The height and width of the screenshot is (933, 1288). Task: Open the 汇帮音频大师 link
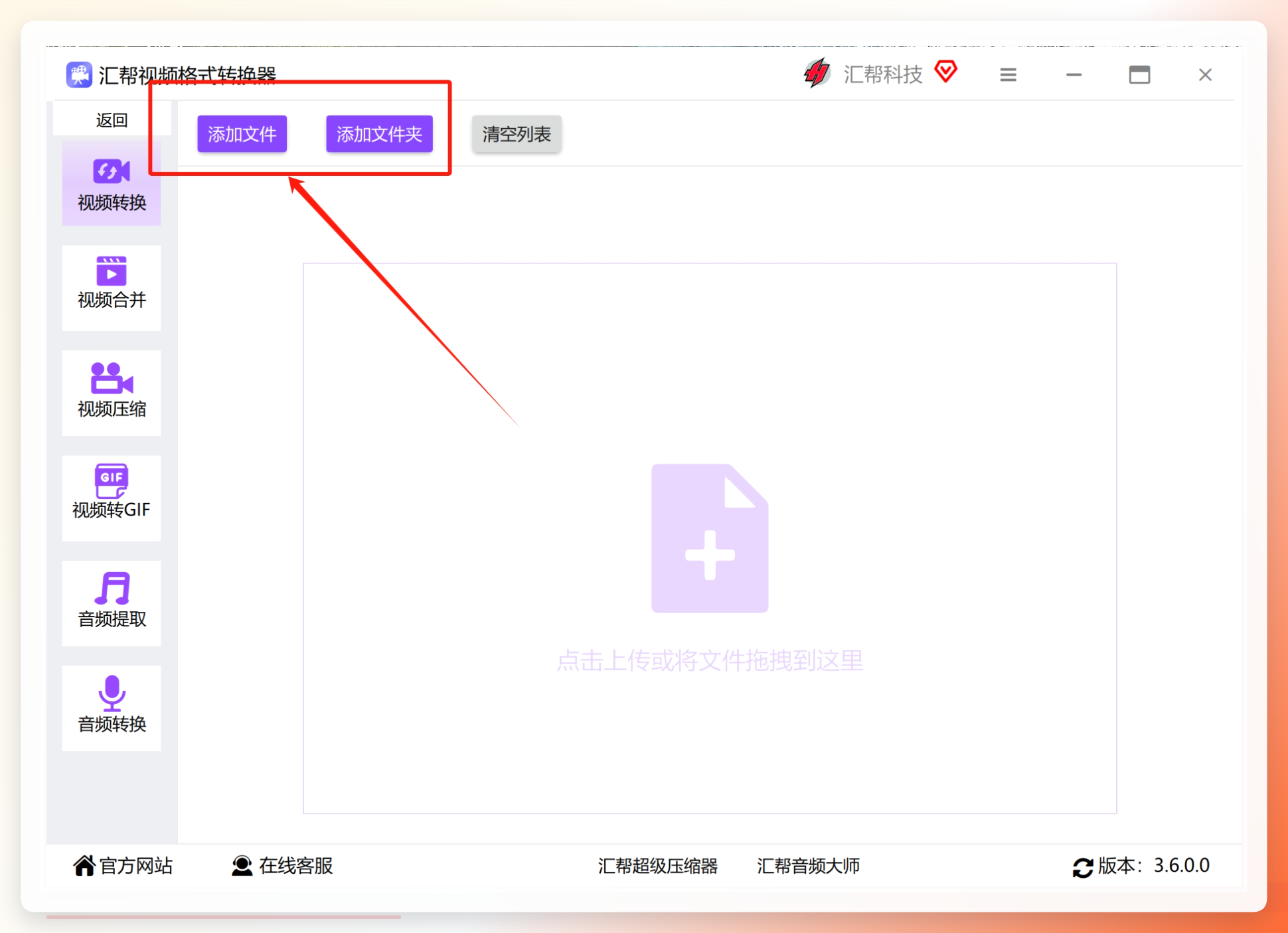click(808, 866)
